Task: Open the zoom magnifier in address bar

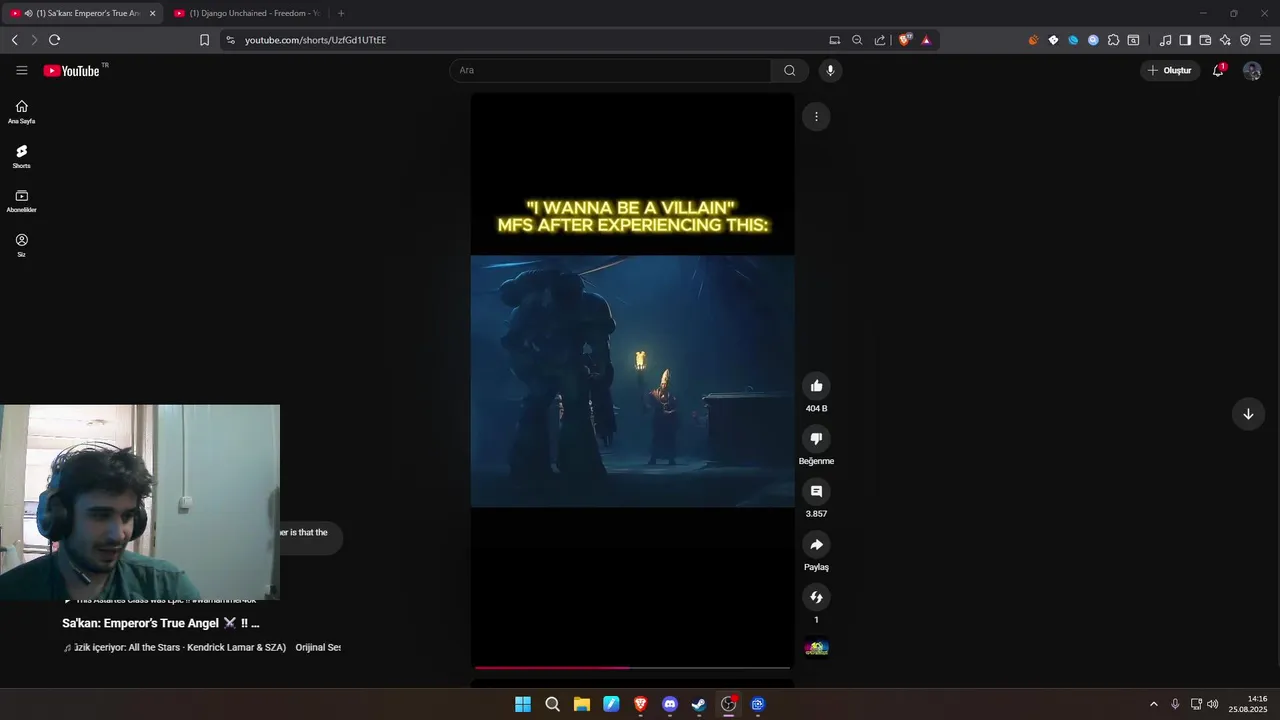Action: [x=857, y=40]
